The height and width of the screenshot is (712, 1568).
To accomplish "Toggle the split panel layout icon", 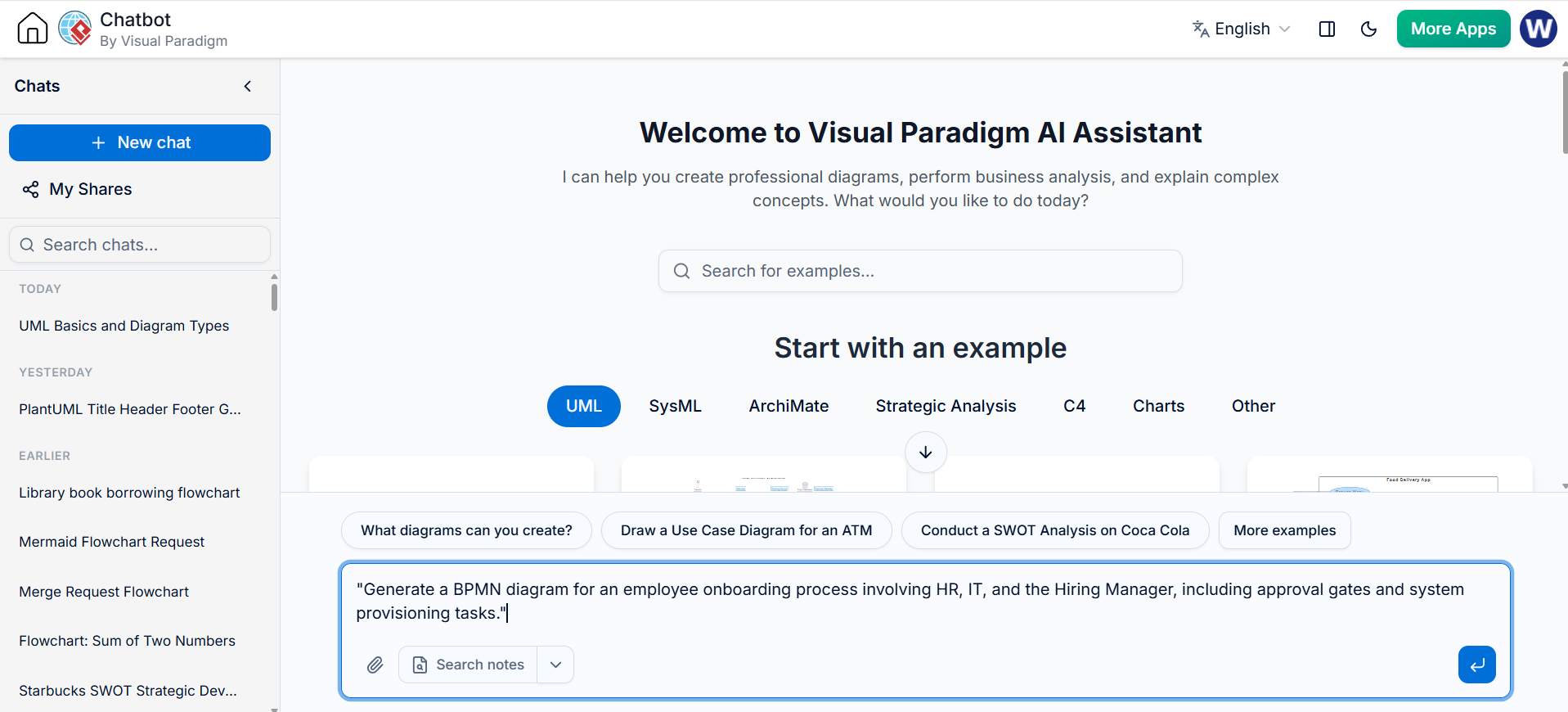I will pos(1327,29).
